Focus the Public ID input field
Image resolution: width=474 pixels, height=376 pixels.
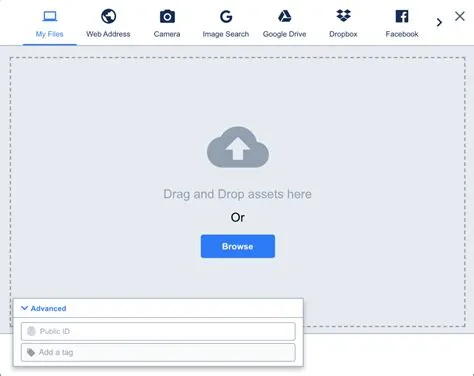158,331
